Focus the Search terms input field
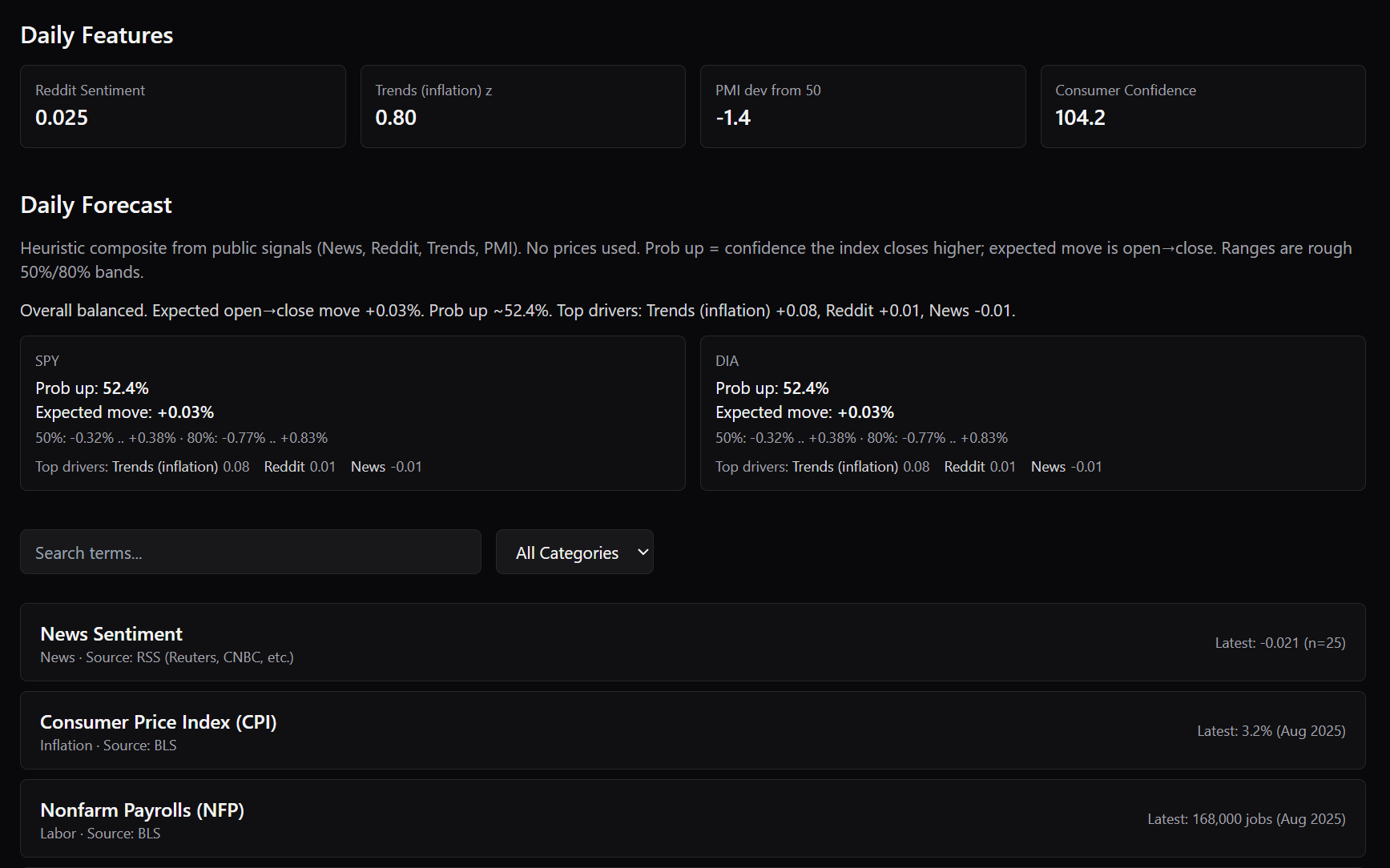 [x=250, y=553]
